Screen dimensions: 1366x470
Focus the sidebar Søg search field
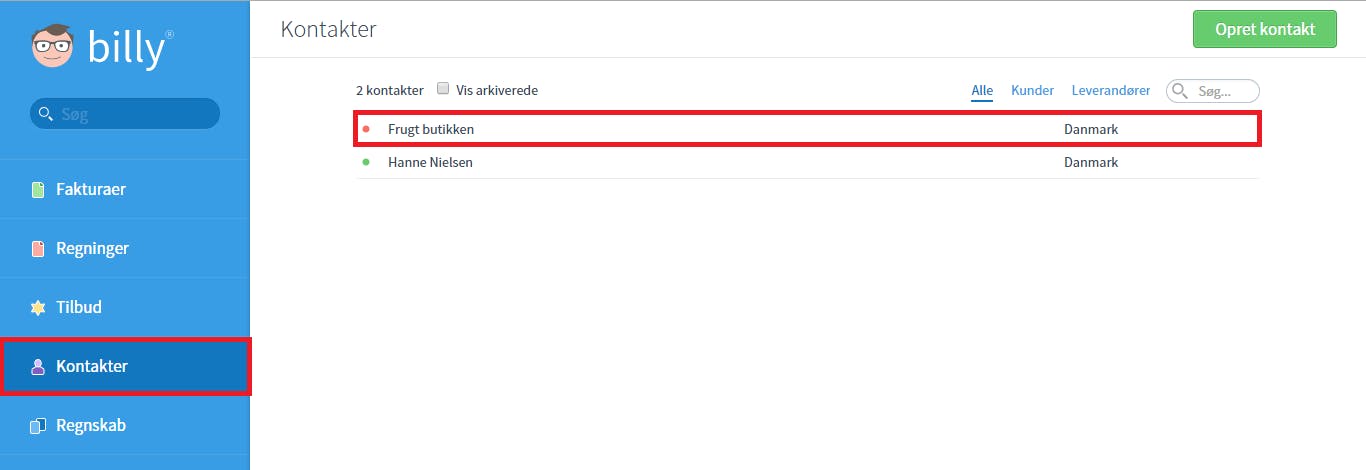pos(125,114)
